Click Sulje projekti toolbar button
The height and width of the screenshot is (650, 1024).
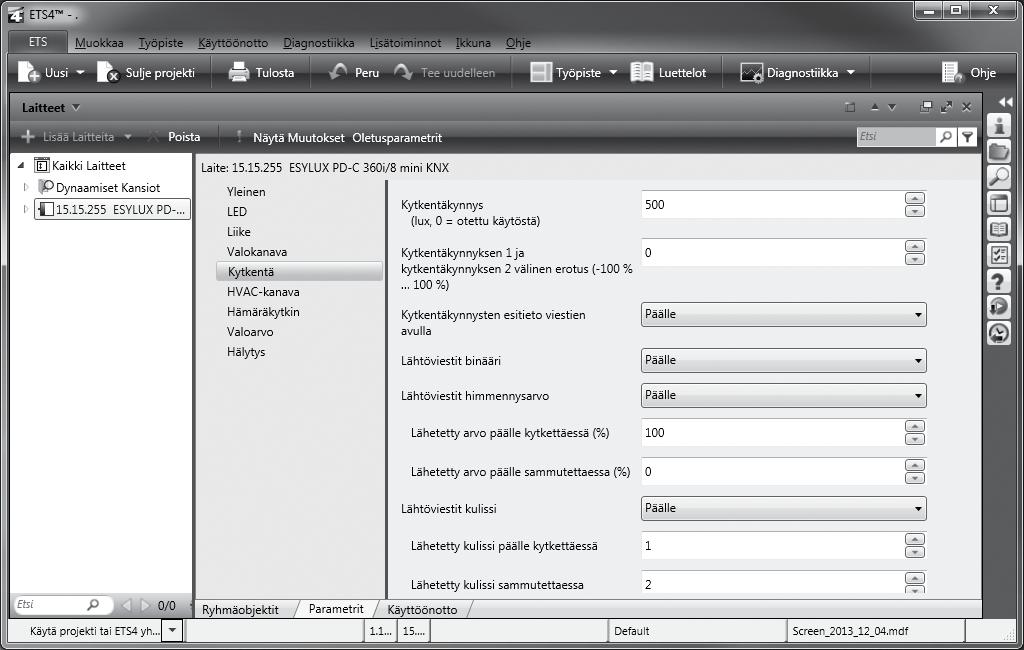click(x=146, y=73)
